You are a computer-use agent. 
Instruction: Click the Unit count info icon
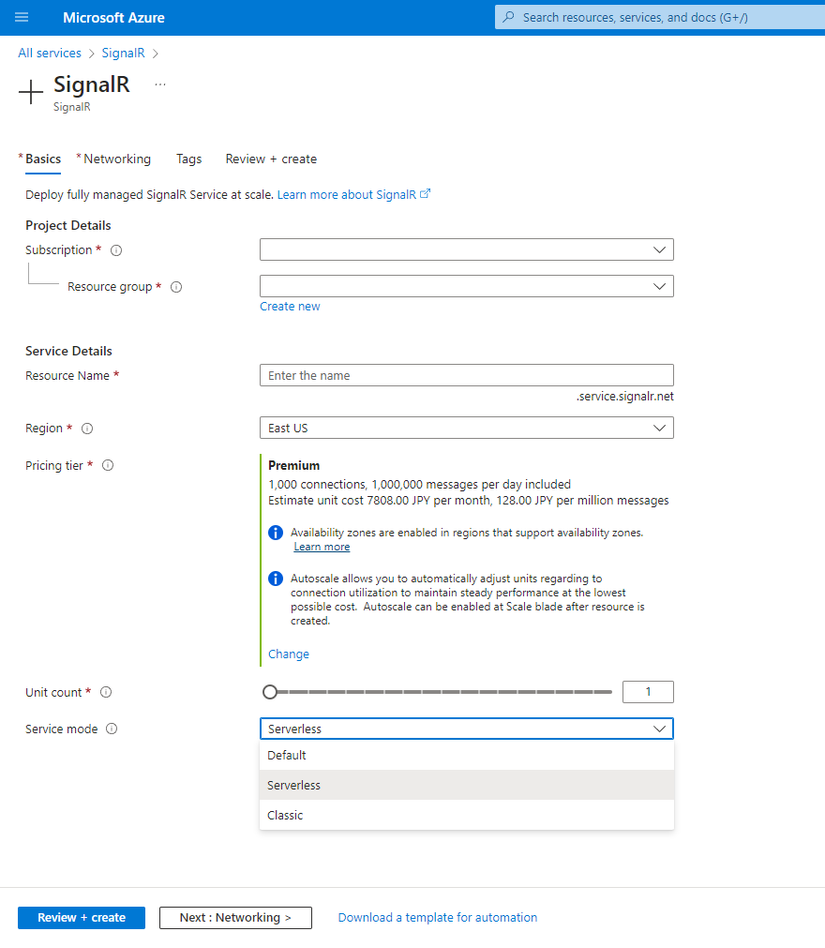pyautogui.click(x=106, y=692)
